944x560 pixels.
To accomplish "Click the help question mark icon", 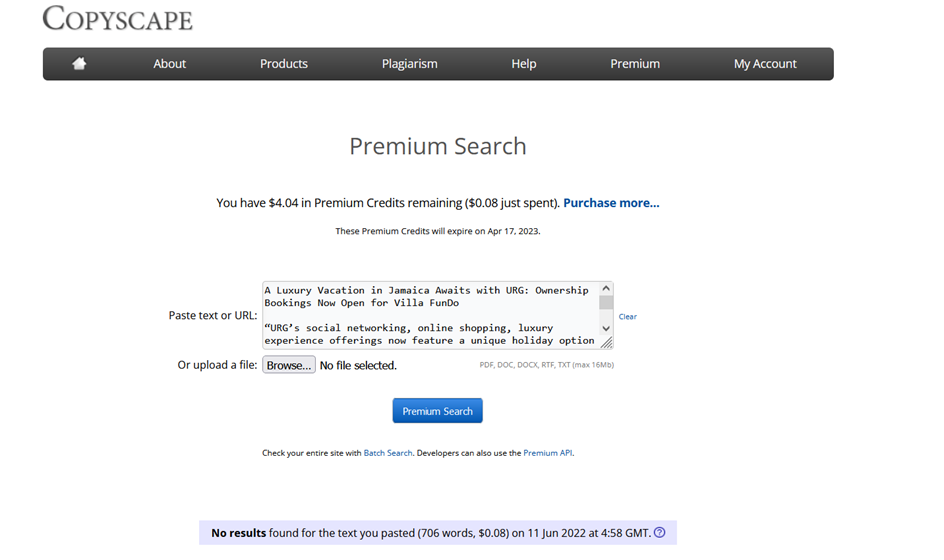I will click(x=659, y=532).
